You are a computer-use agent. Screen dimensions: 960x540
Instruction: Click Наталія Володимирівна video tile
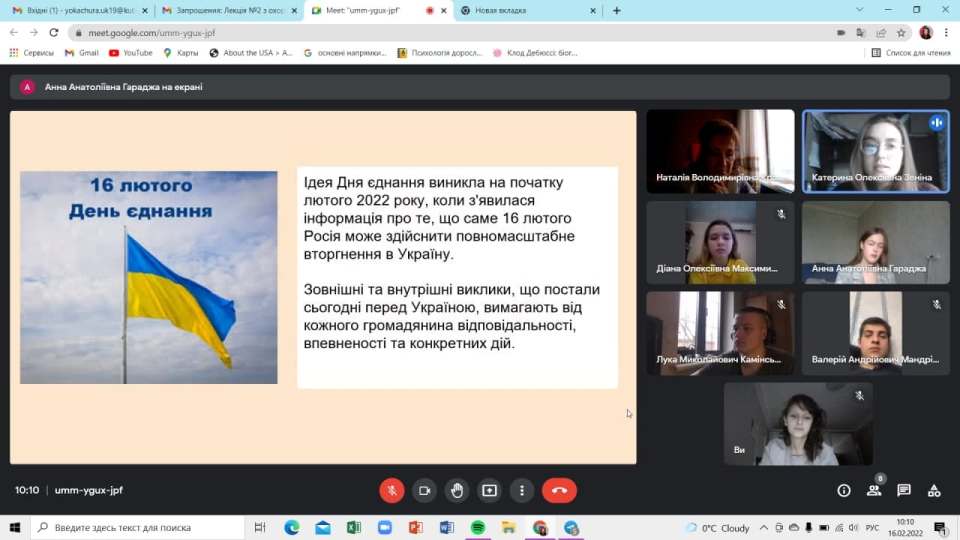coord(721,151)
